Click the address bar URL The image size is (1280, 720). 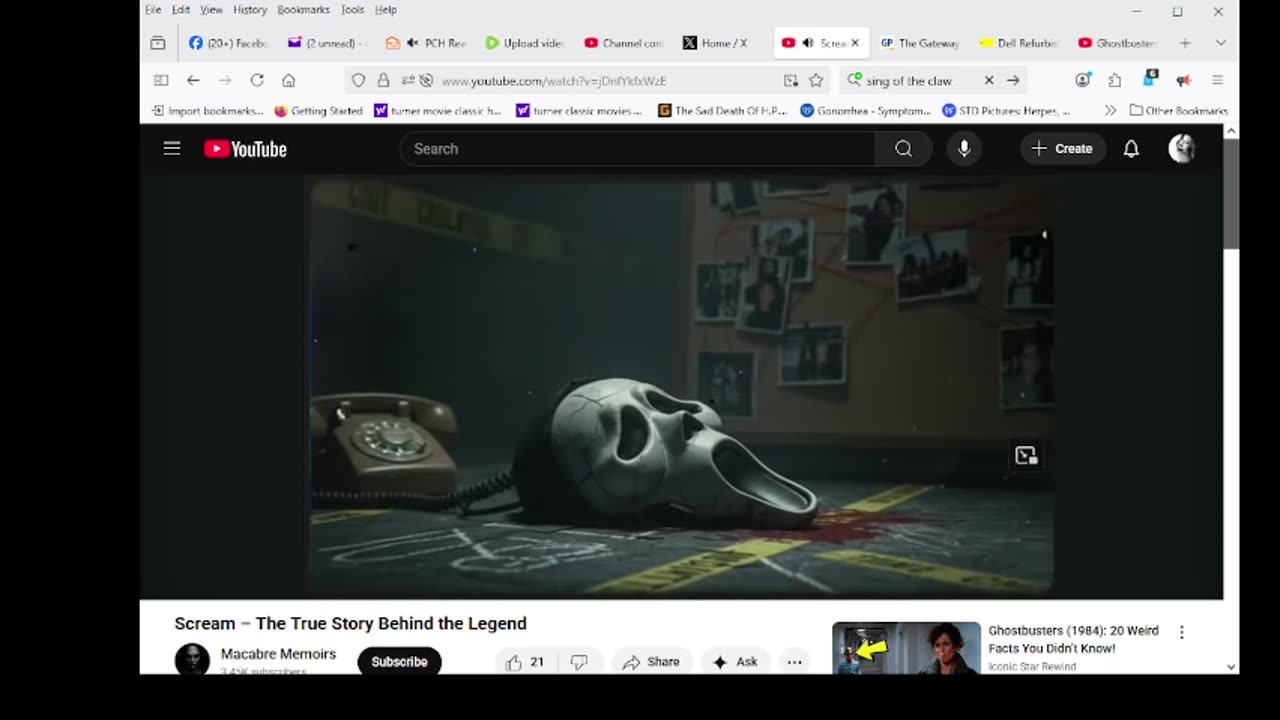coord(554,81)
